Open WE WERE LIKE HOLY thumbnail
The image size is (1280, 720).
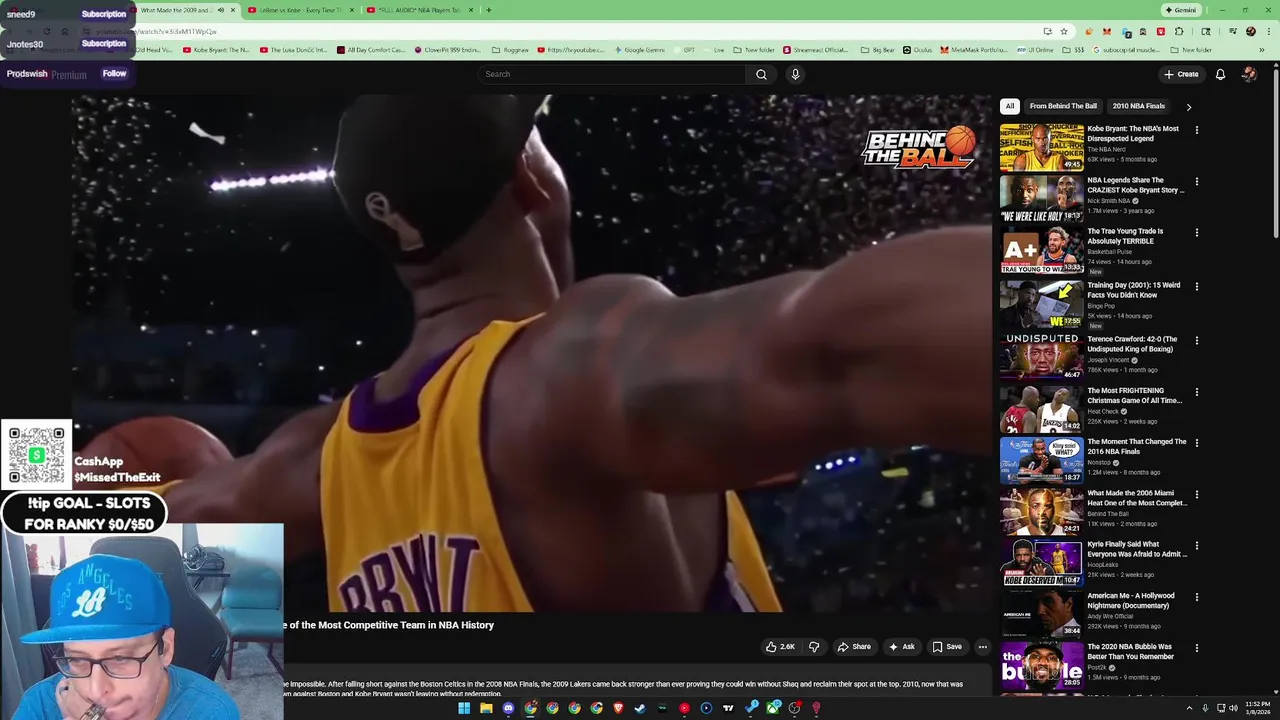click(1041, 199)
